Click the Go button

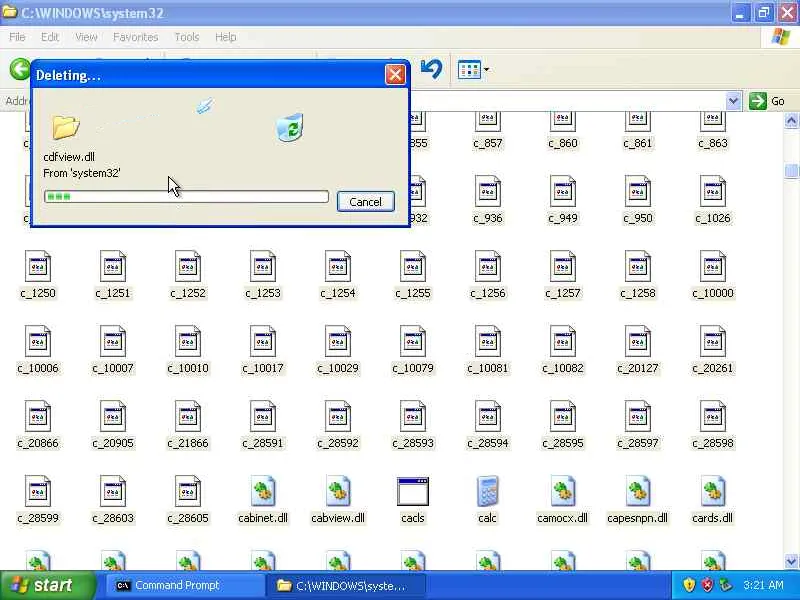pyautogui.click(x=767, y=101)
